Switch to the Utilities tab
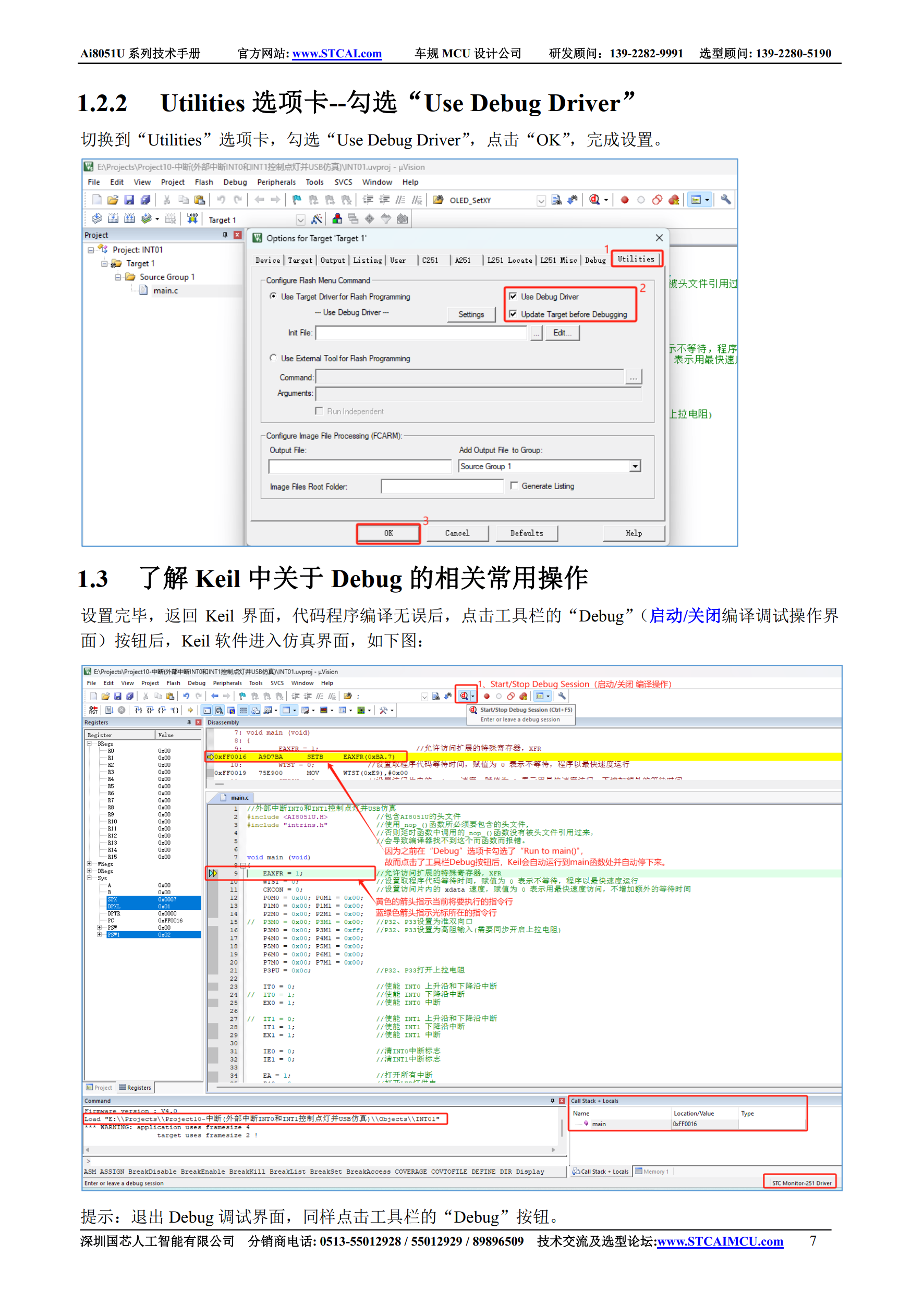Viewport: 924px width, 1293px height. 637,259
